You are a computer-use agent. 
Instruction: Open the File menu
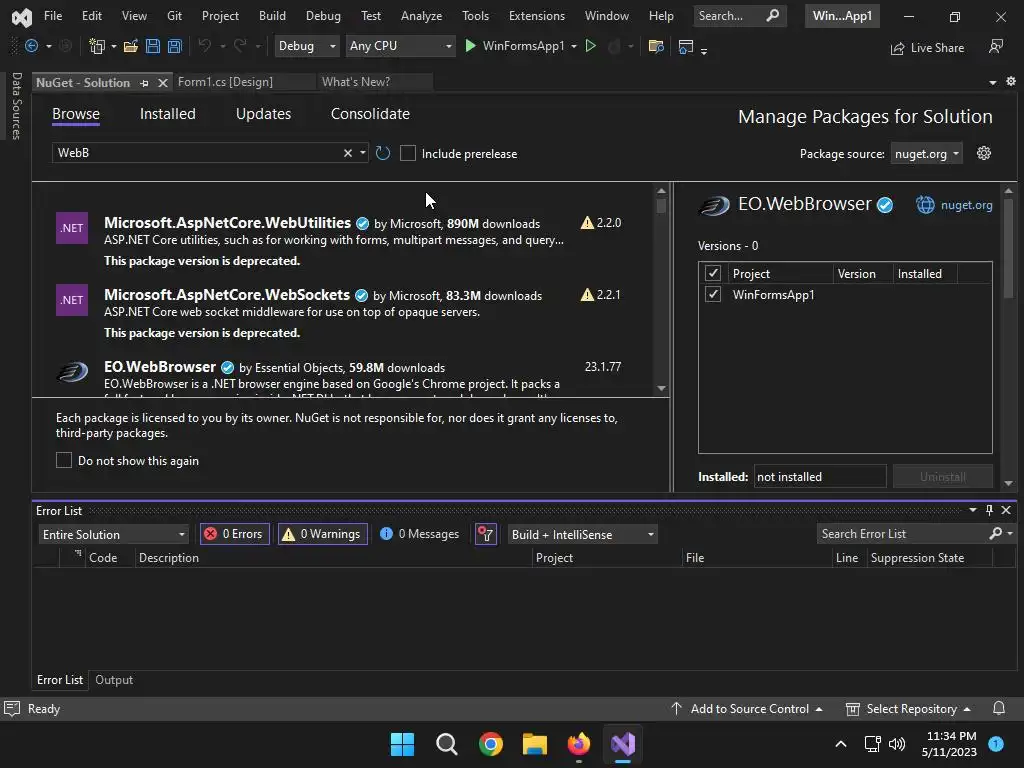click(x=53, y=16)
